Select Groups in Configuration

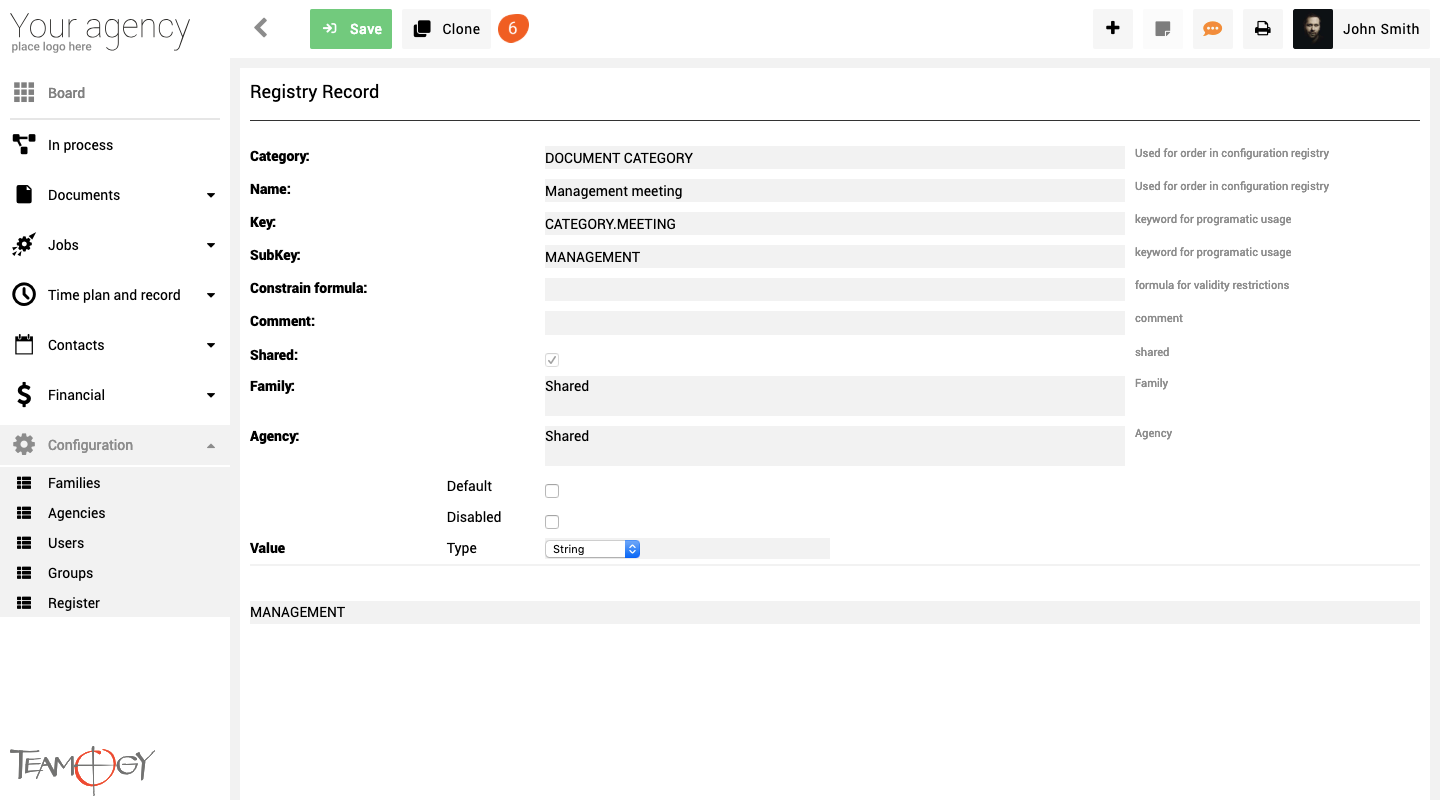pyautogui.click(x=70, y=573)
